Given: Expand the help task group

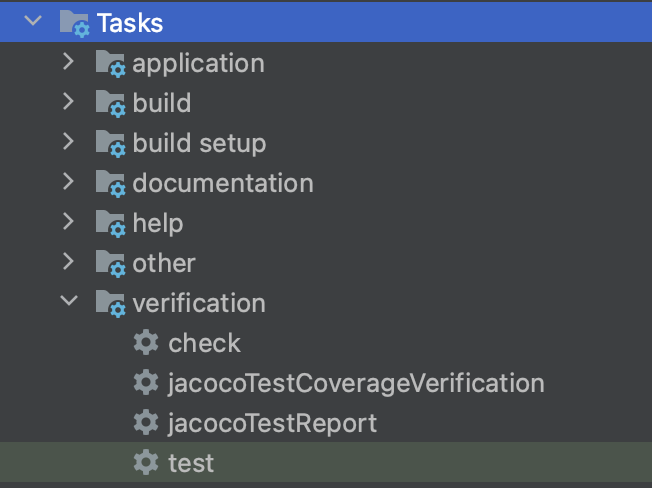Looking at the screenshot, I should [x=69, y=221].
